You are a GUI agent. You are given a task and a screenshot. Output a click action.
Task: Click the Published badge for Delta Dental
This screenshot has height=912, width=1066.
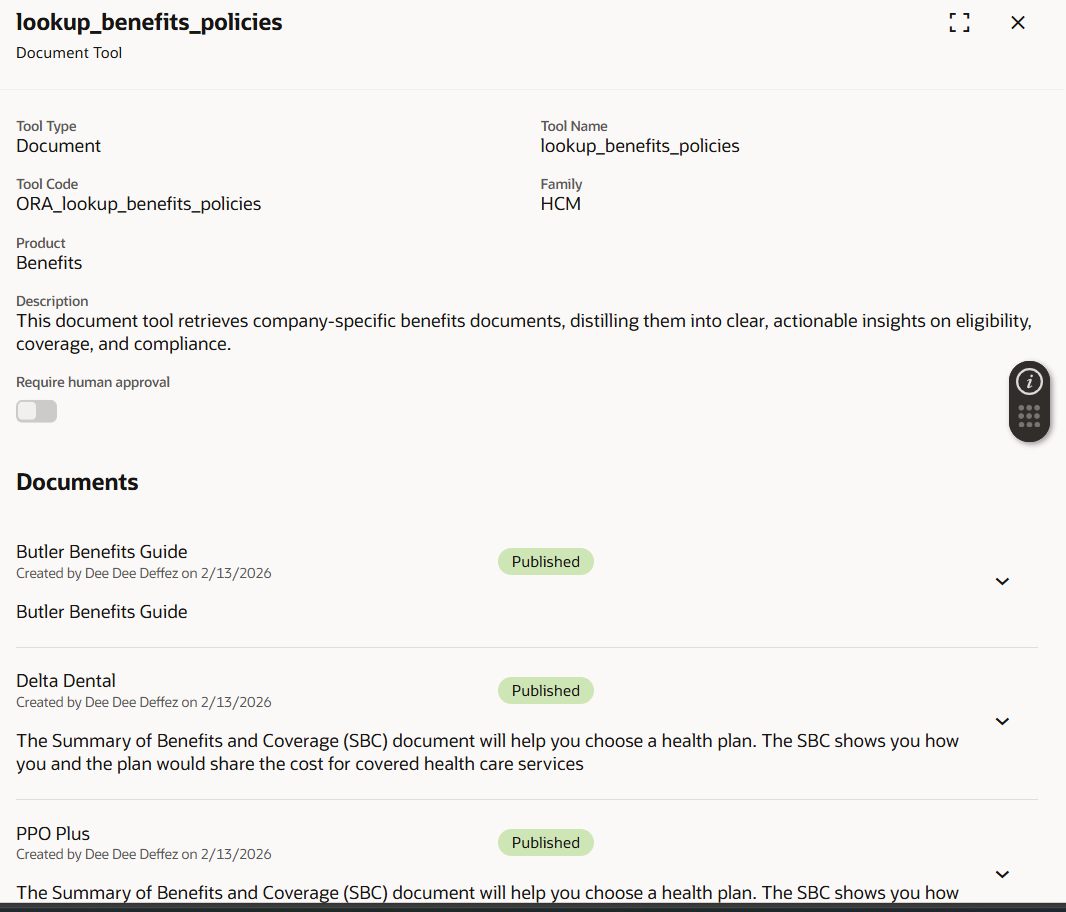click(545, 691)
